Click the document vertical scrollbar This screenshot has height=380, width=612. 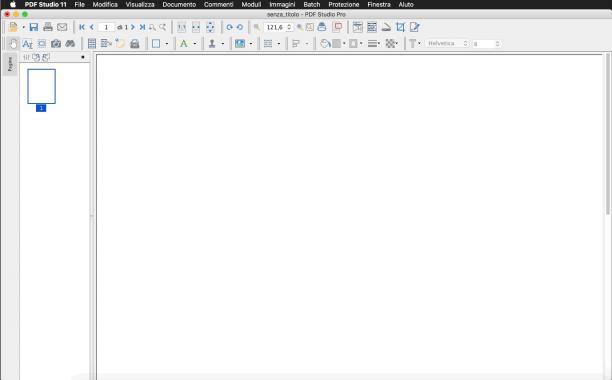click(608, 134)
